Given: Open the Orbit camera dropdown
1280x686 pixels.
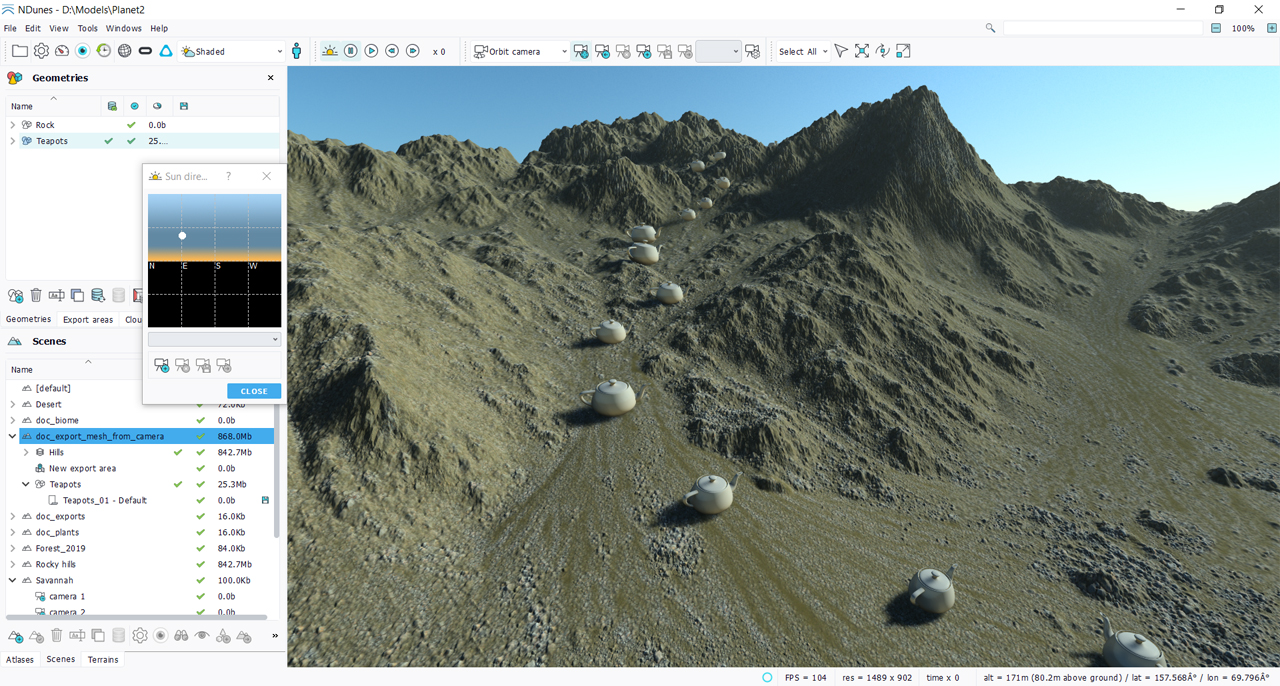Looking at the screenshot, I should click(520, 51).
